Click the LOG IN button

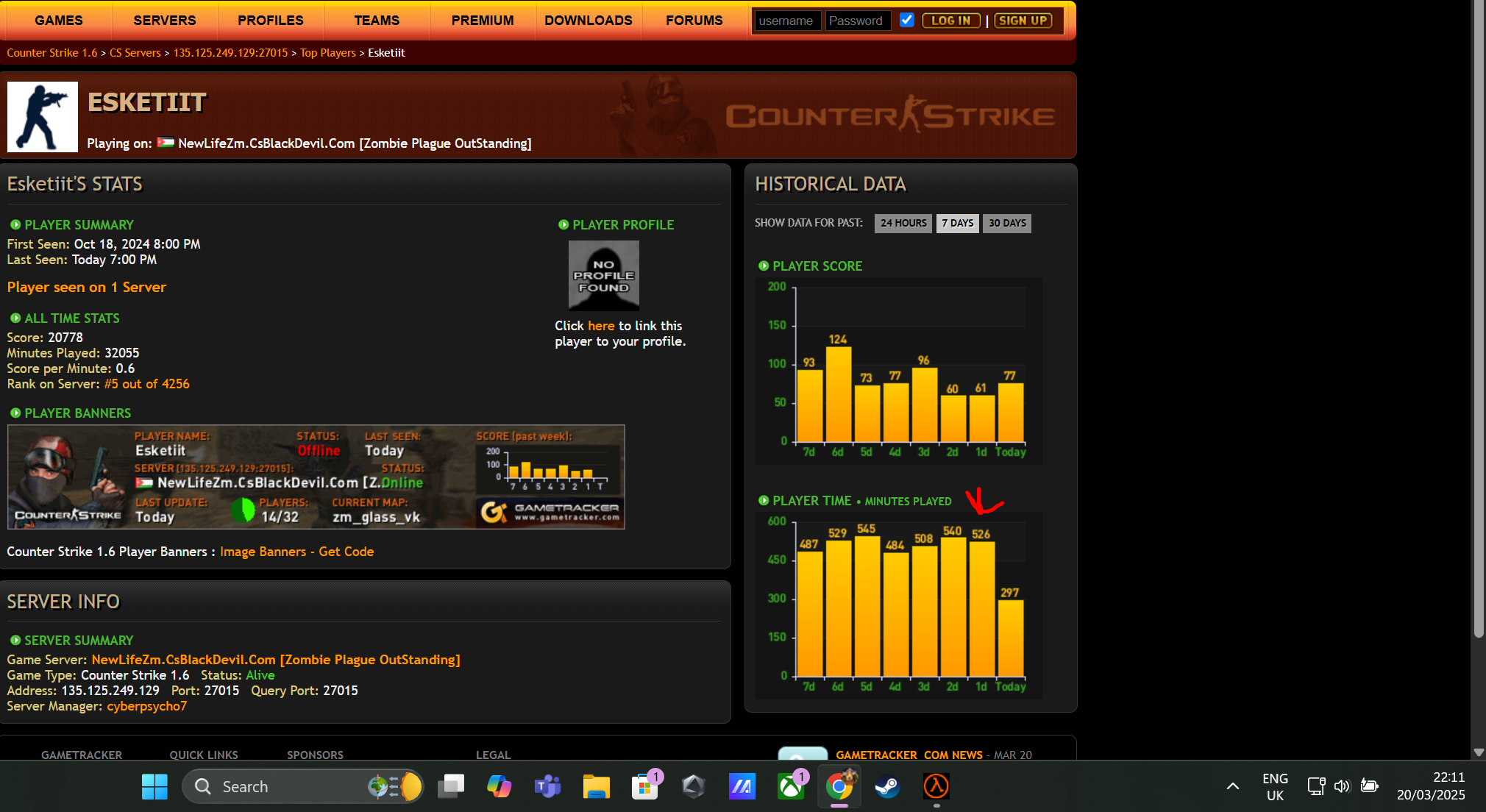tap(951, 21)
